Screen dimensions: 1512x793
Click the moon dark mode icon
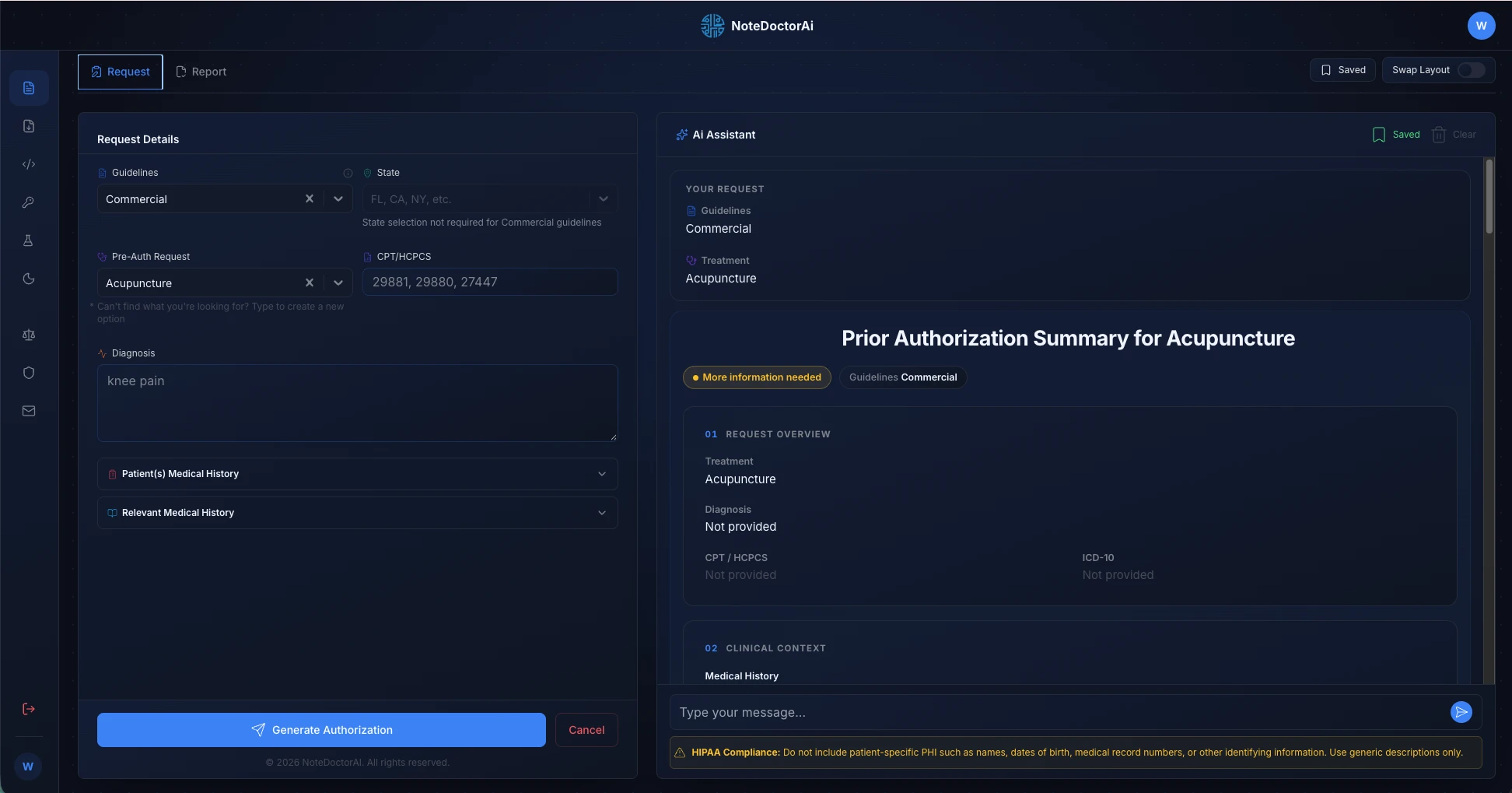point(29,279)
